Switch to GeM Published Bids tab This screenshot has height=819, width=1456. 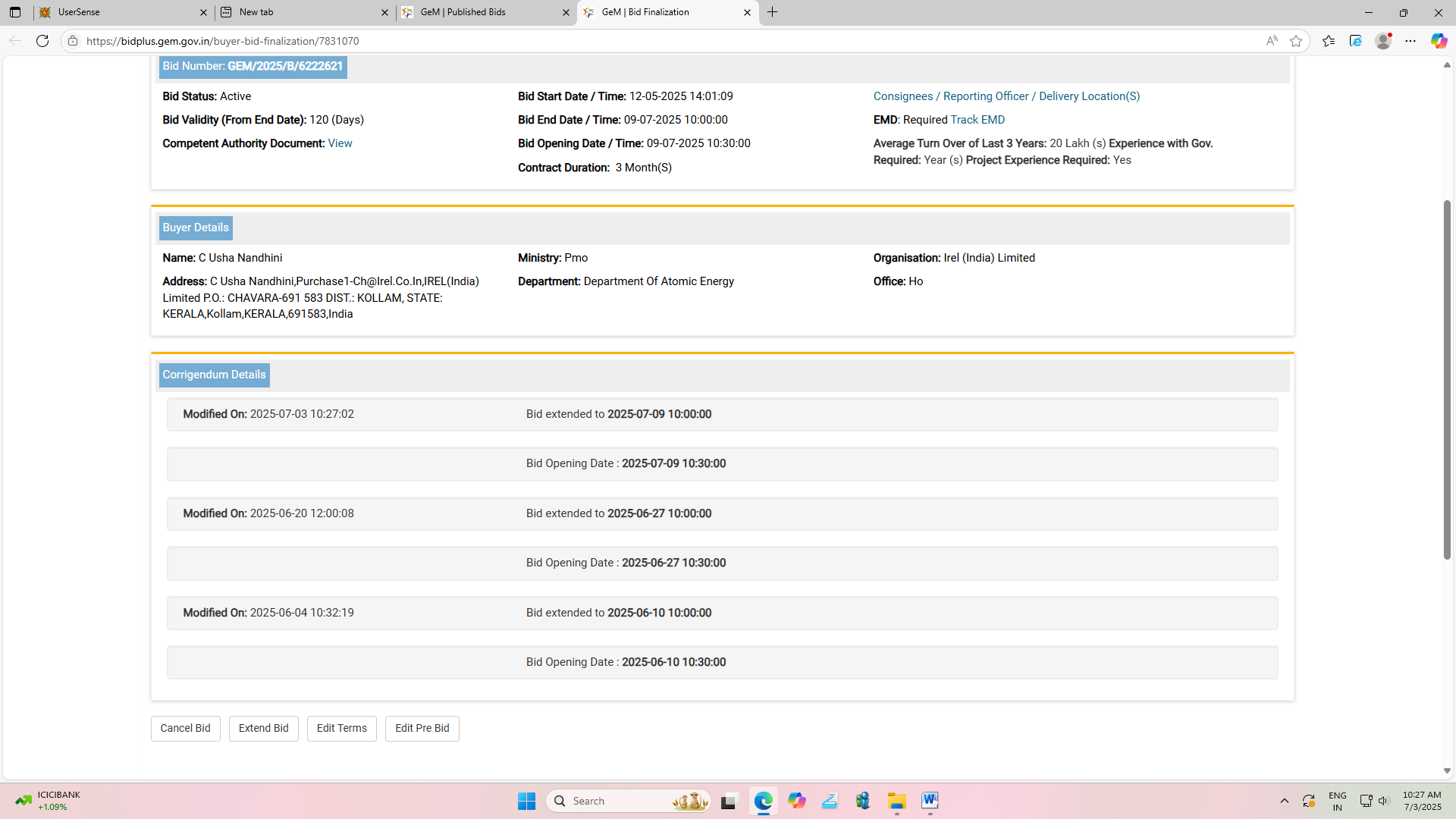(x=486, y=12)
